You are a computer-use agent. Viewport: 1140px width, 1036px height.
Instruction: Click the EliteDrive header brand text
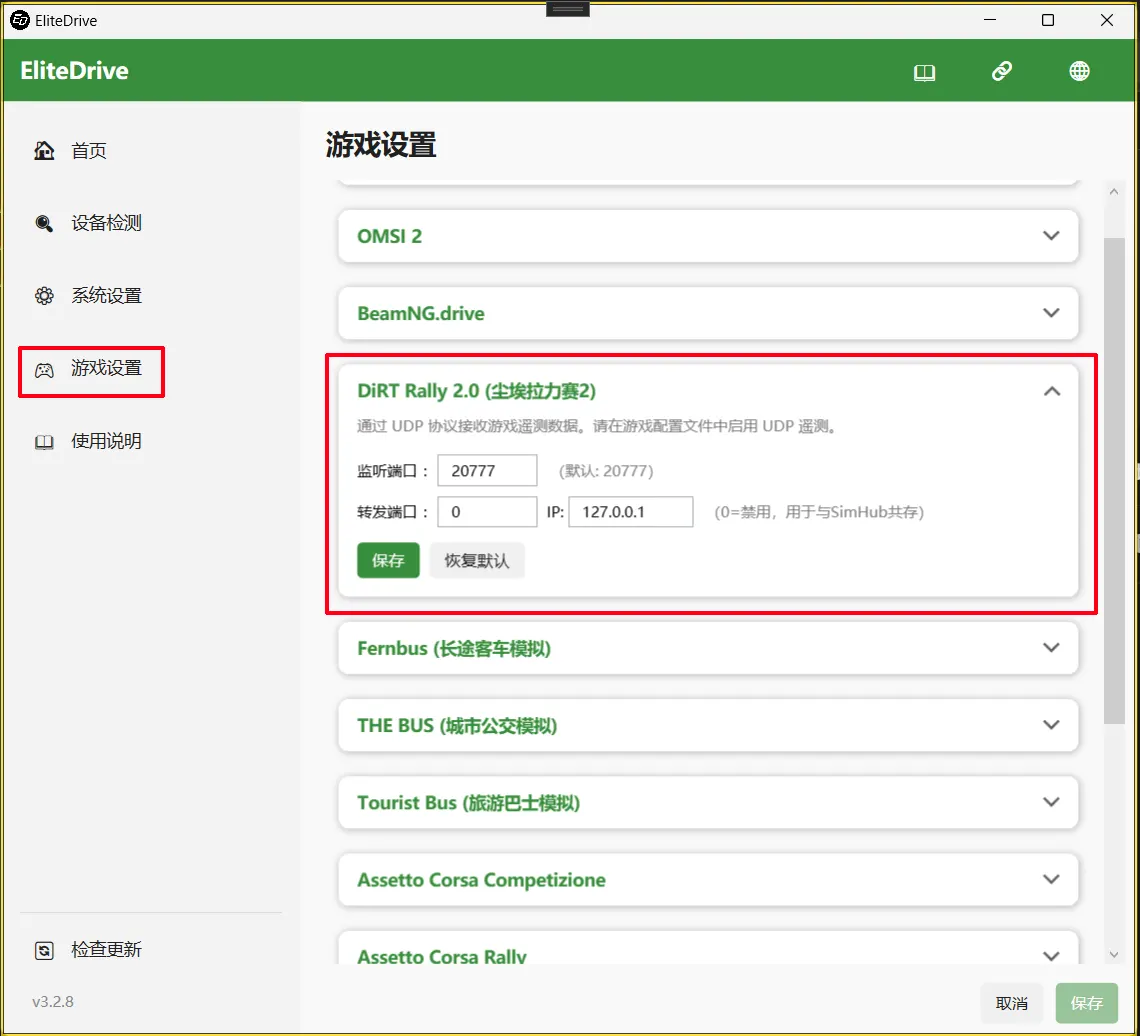74,71
